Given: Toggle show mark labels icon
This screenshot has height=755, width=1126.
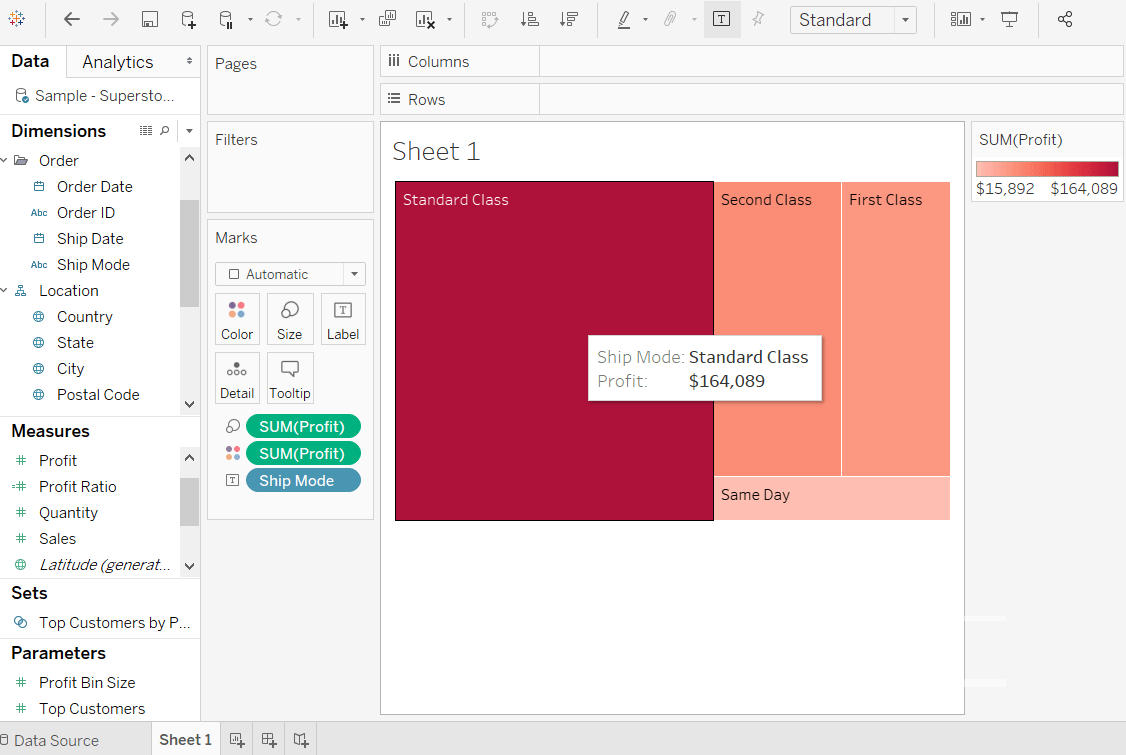Looking at the screenshot, I should [x=722, y=19].
